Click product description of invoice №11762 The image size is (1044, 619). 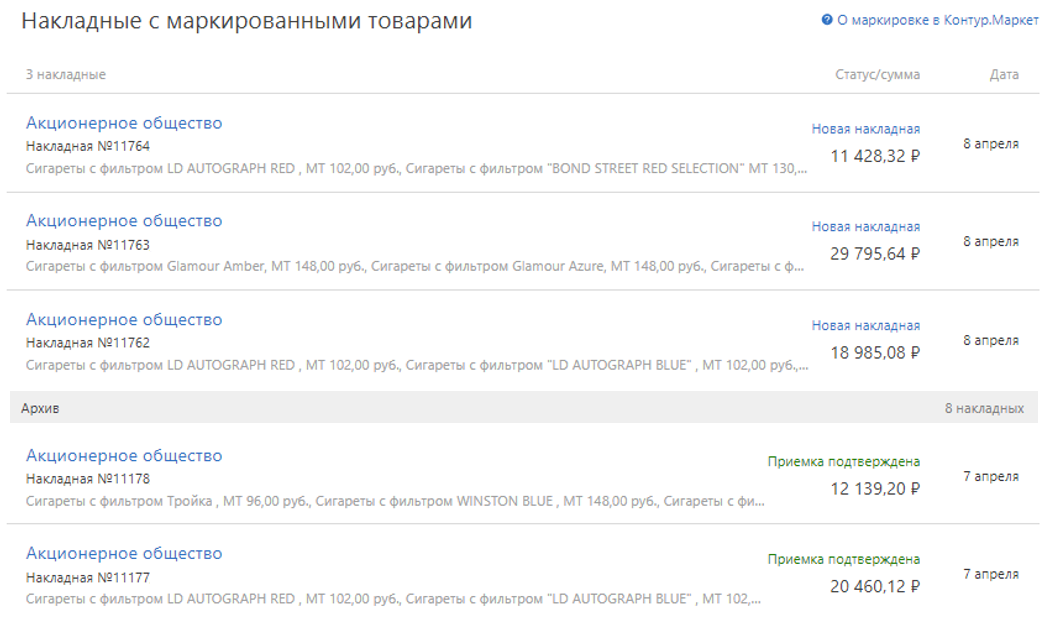click(417, 365)
